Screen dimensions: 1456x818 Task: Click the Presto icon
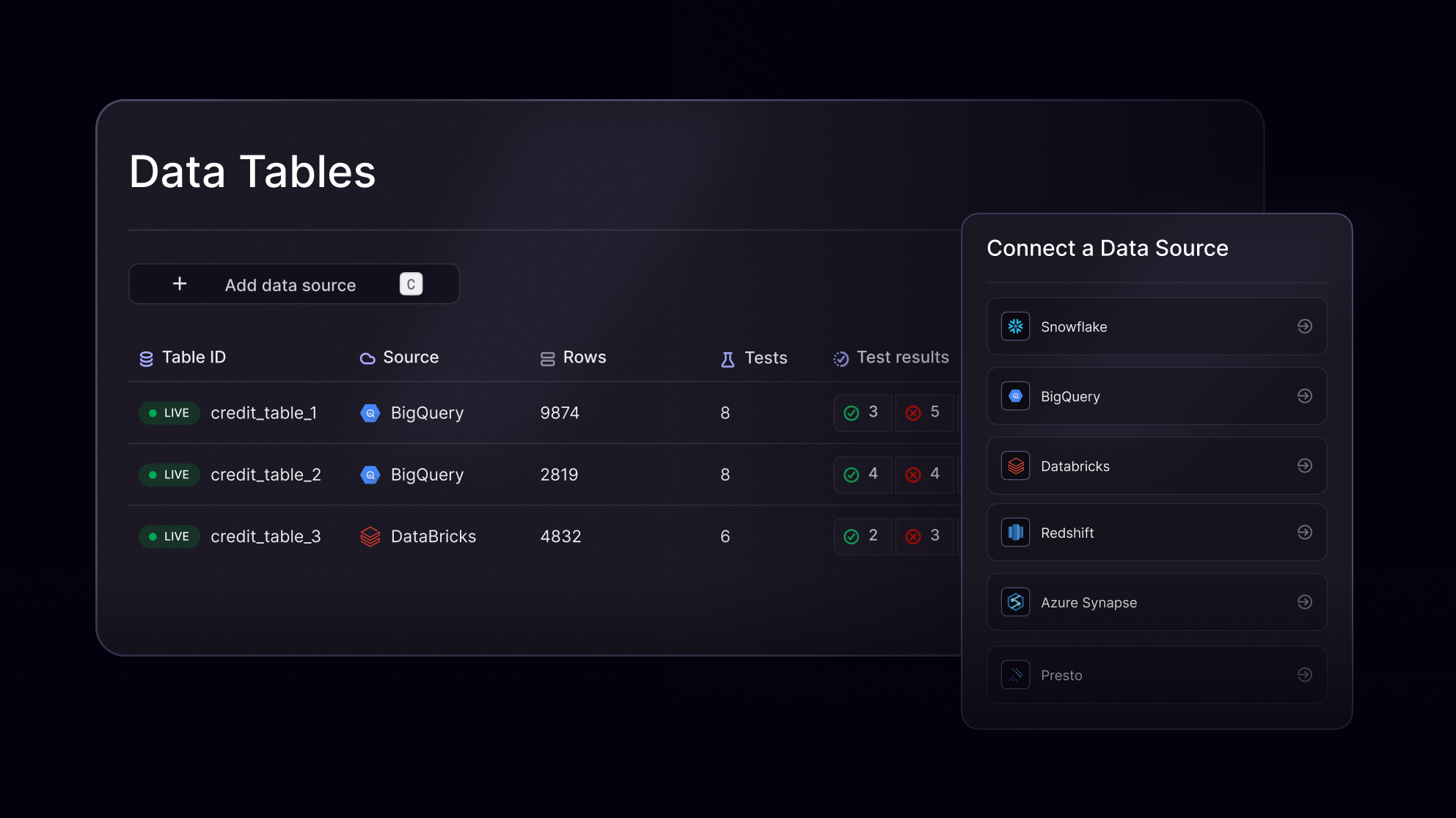(1014, 674)
